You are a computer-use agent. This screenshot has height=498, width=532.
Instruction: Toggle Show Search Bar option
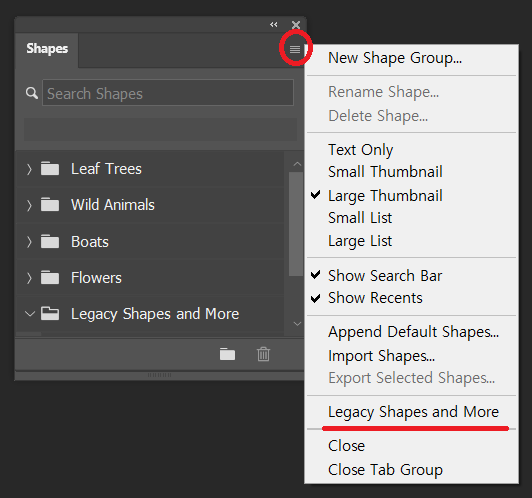[385, 276]
